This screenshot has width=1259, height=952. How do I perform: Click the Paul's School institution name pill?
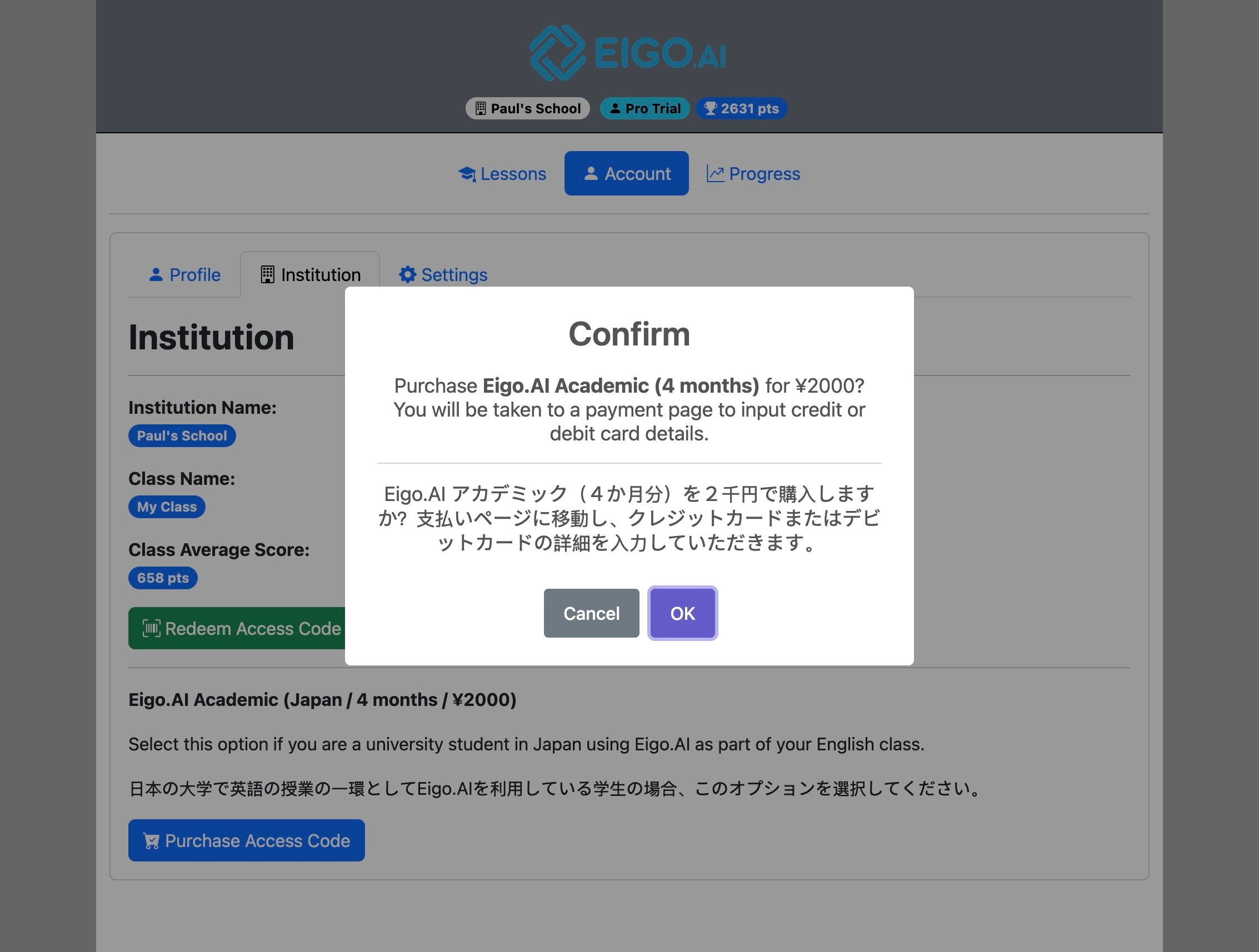tap(182, 436)
